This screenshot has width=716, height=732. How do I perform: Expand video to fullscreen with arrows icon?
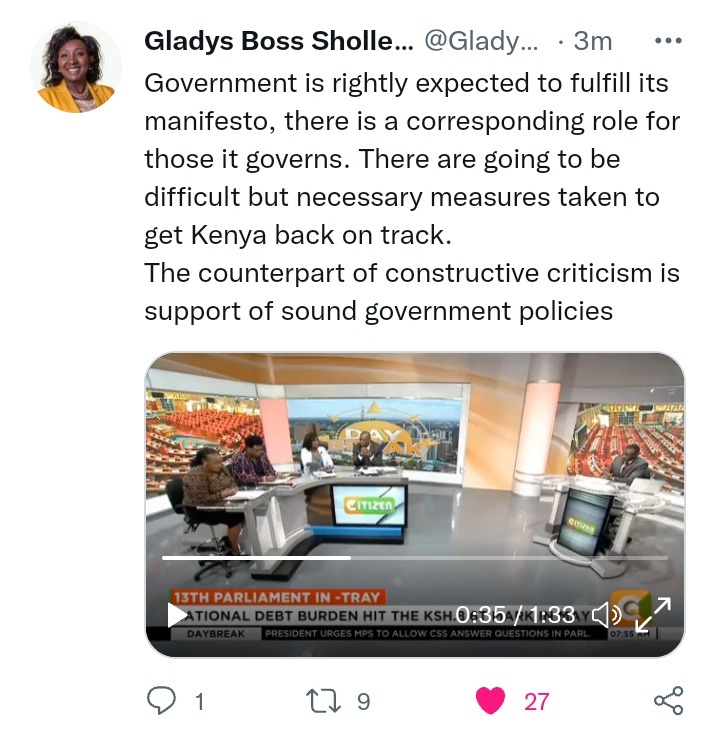pyautogui.click(x=653, y=614)
